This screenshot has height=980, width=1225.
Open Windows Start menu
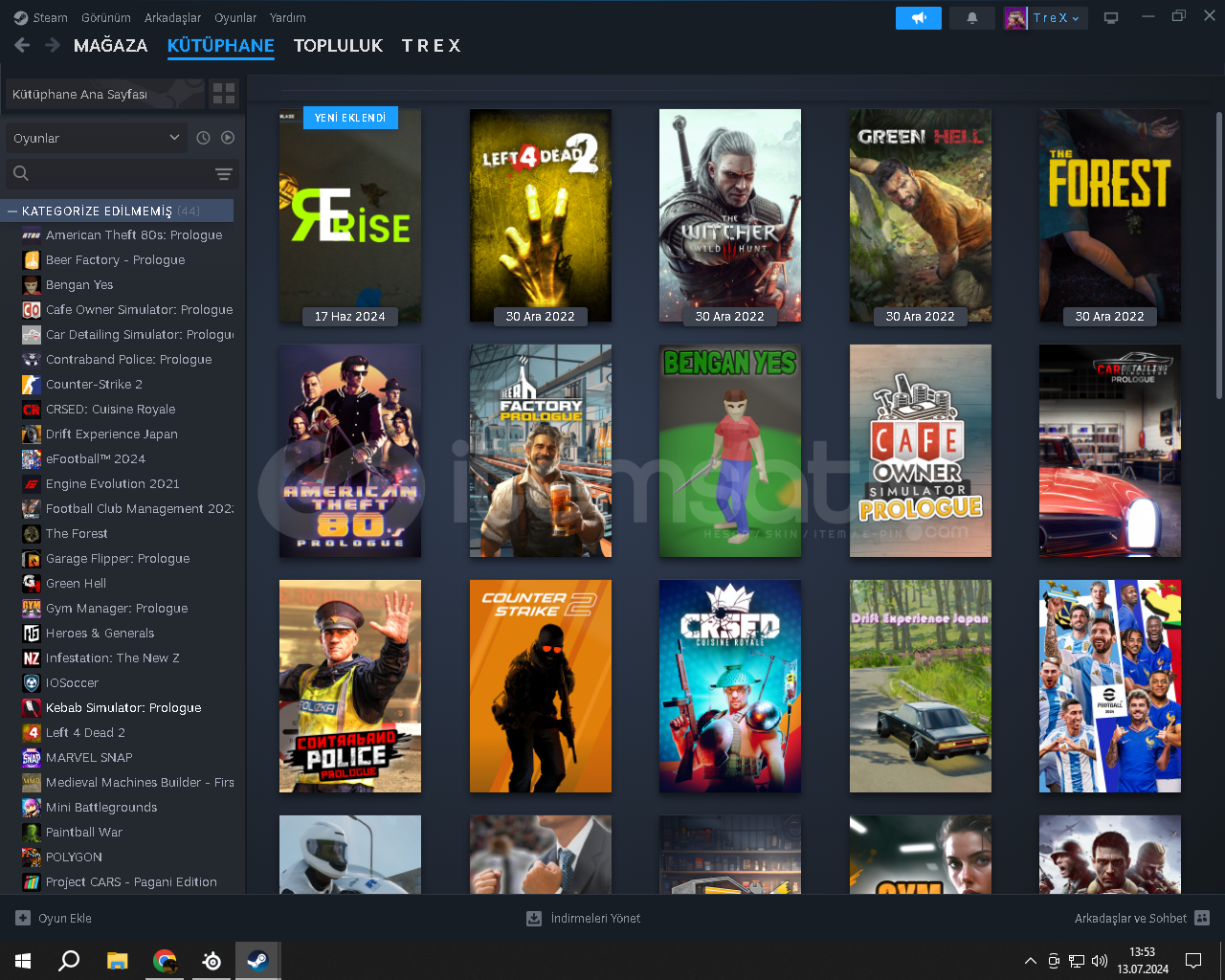point(23,960)
